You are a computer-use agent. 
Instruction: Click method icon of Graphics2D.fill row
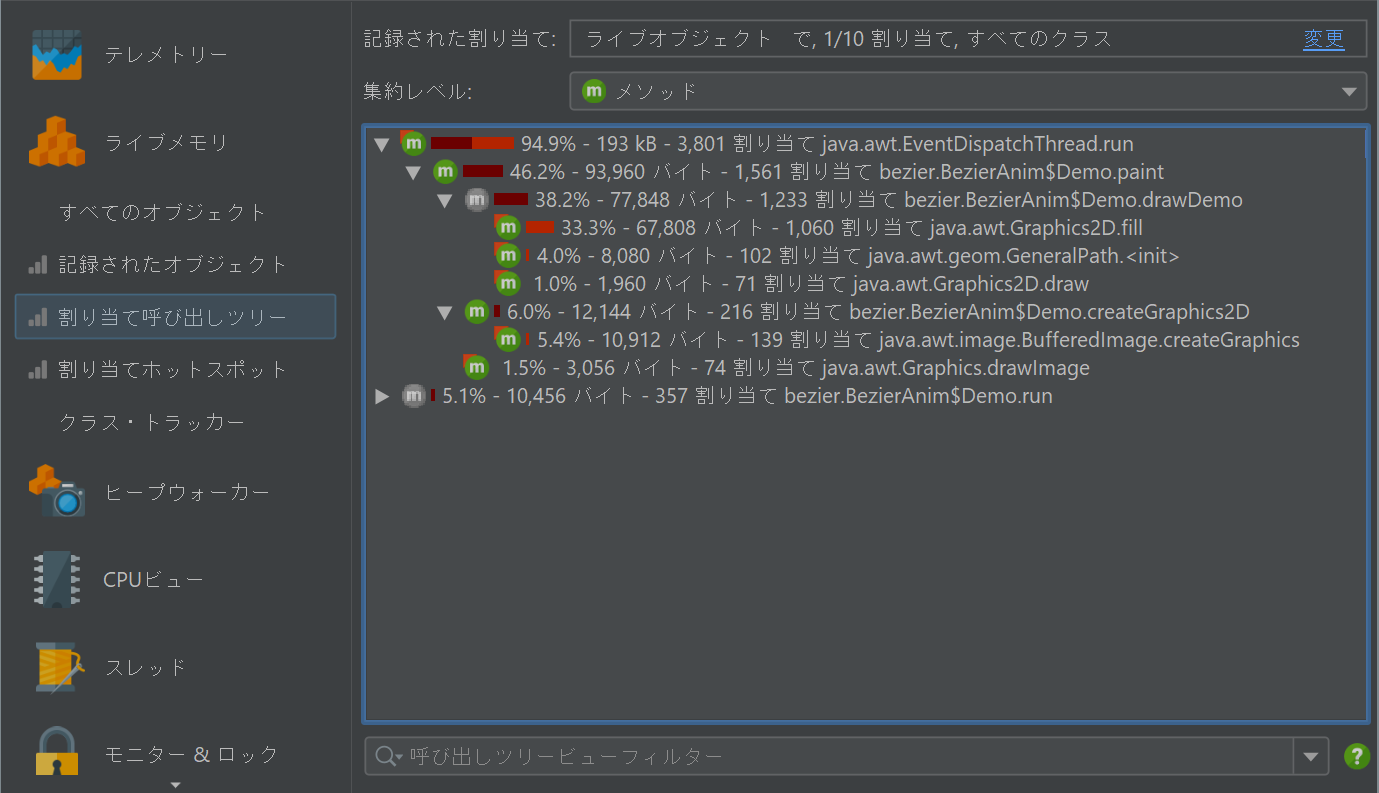tap(507, 228)
